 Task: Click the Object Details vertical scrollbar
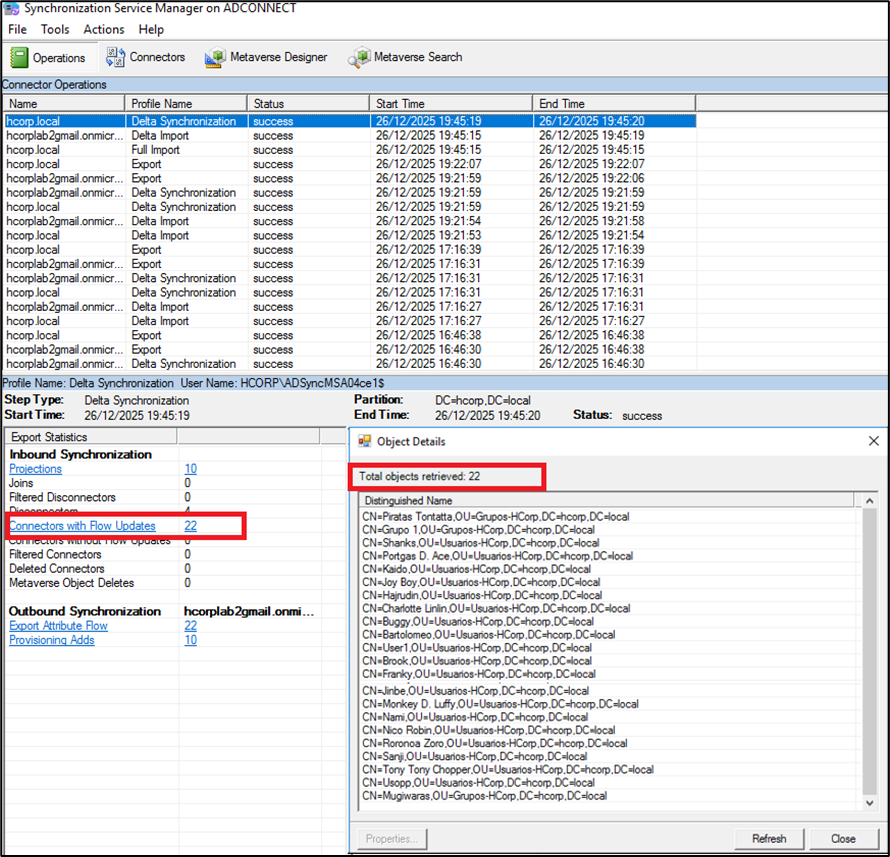[x=868, y=650]
